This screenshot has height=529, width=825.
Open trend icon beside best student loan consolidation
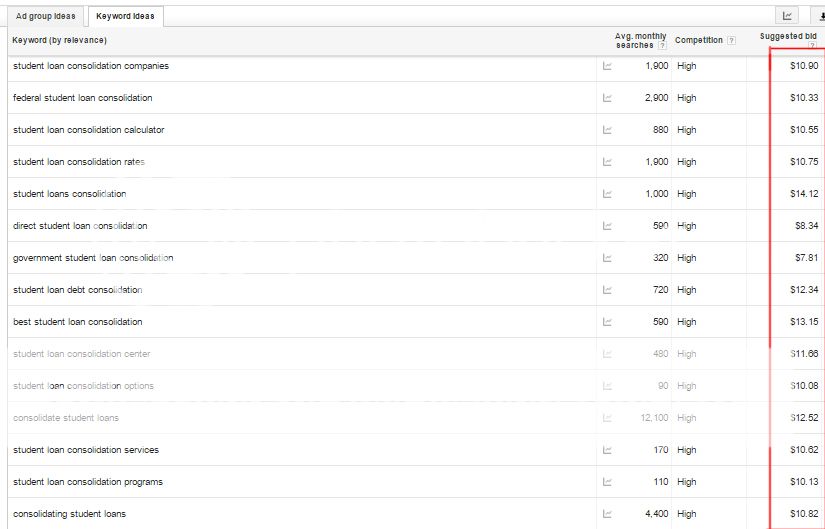tap(607, 322)
